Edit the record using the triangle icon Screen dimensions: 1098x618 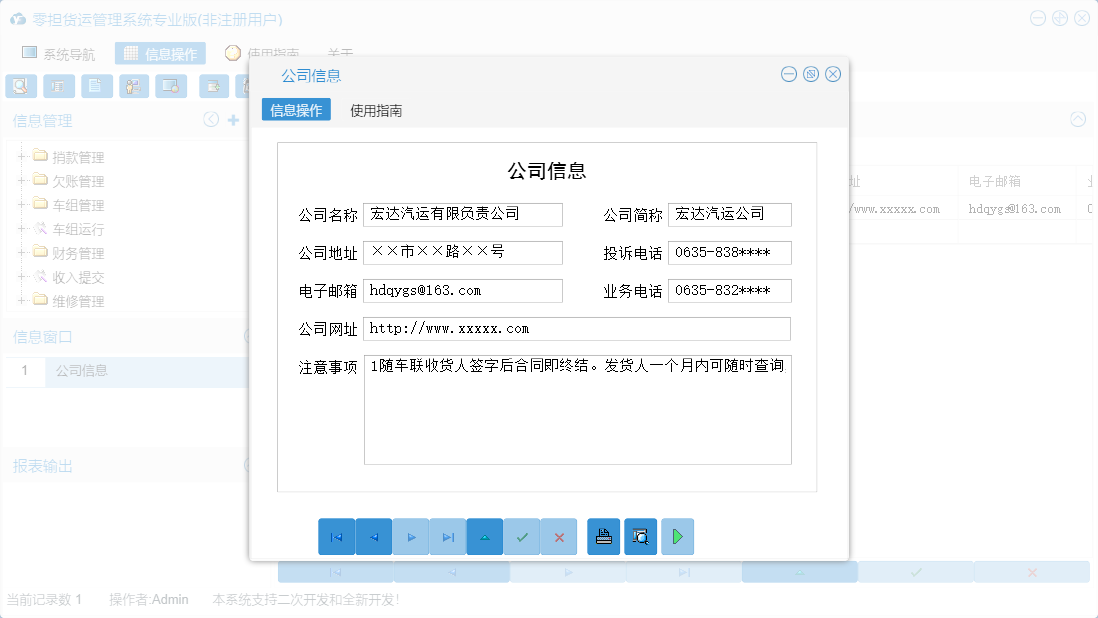[x=484, y=537]
